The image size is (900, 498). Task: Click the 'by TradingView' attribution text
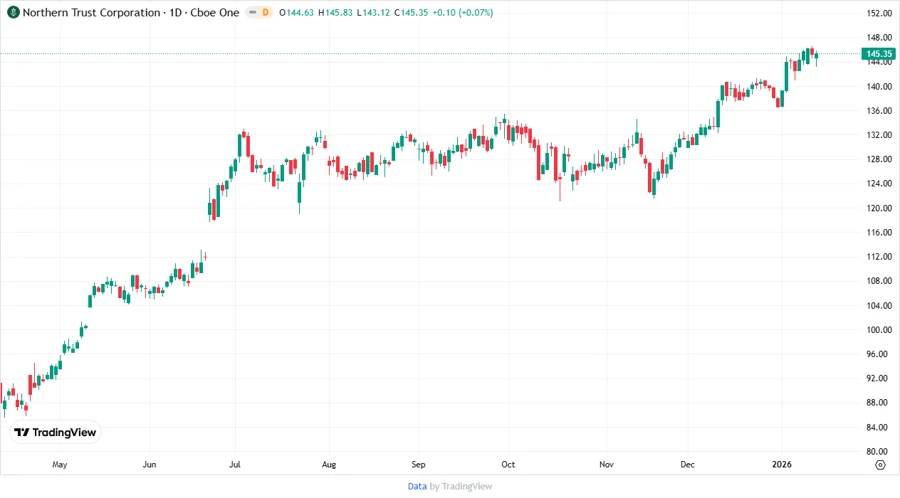(460, 486)
